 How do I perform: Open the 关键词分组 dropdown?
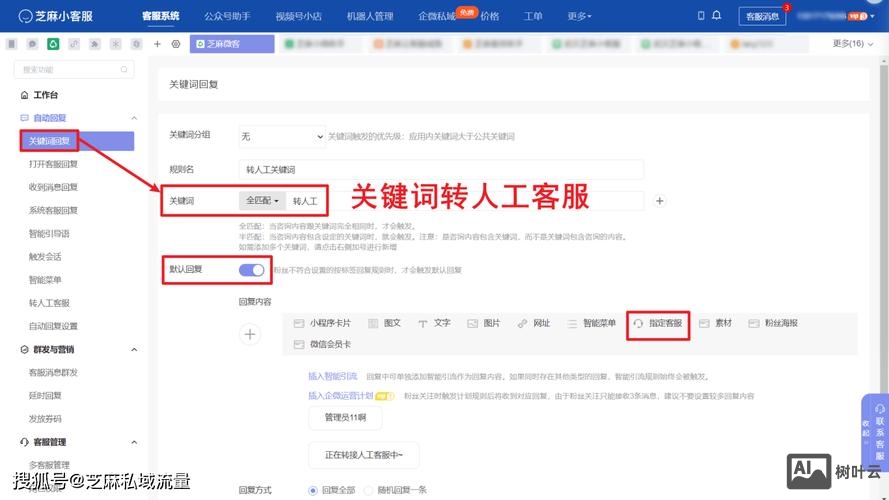(x=282, y=137)
